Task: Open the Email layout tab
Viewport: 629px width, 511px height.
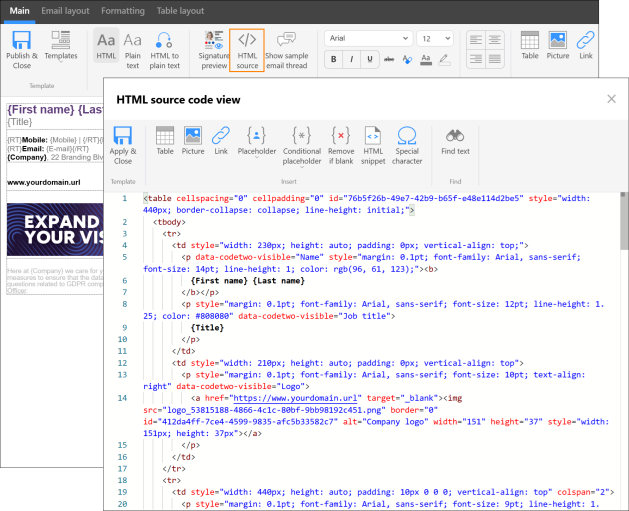Action: (65, 11)
